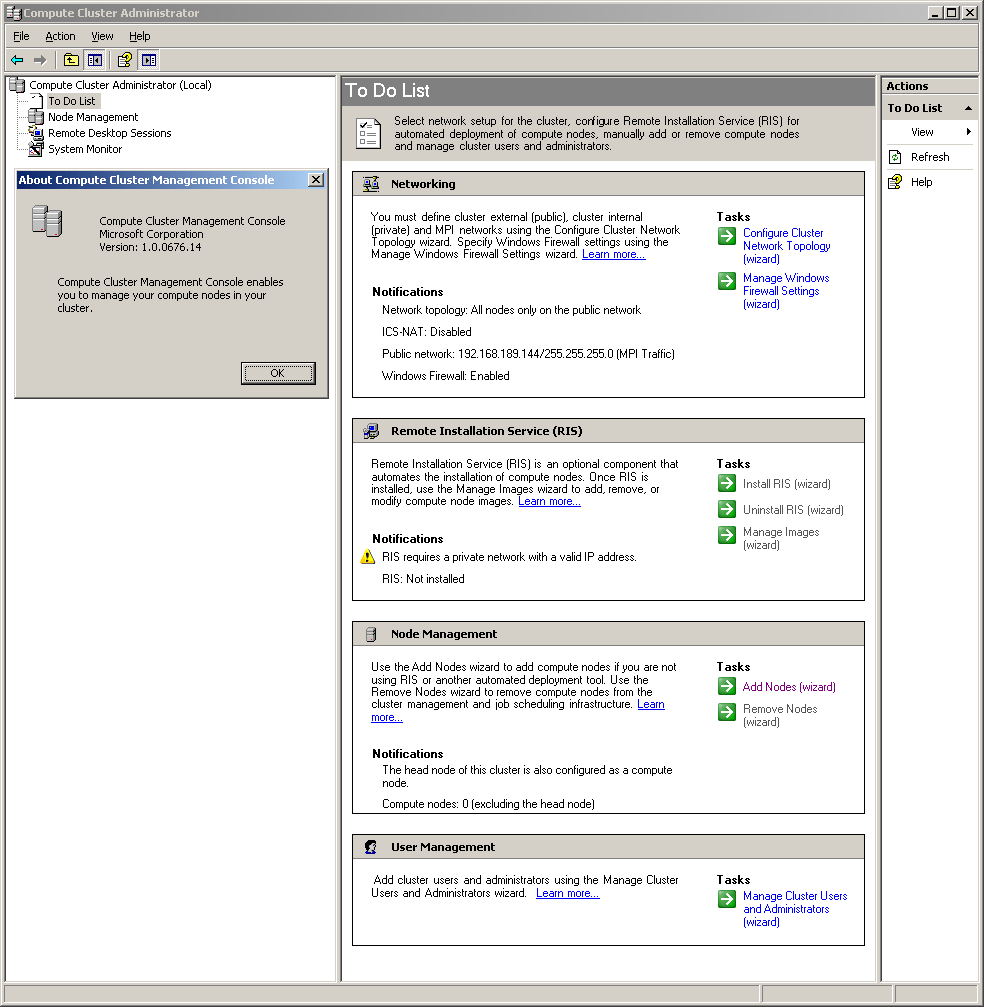Click 'Windows Firewall: Enabled' notification text
984x1007 pixels.
(446, 376)
